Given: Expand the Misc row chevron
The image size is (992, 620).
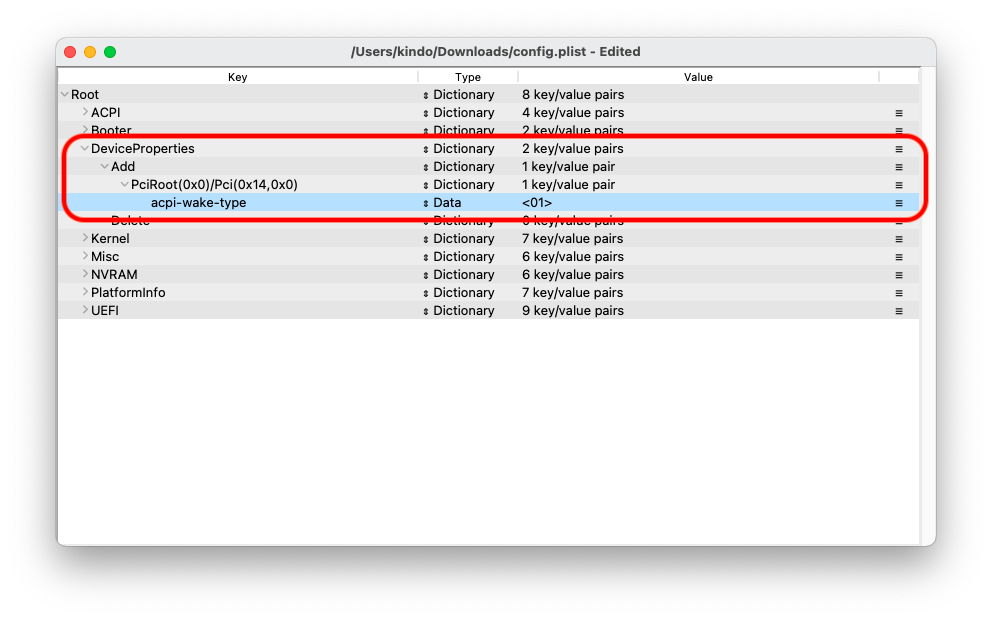Looking at the screenshot, I should pyautogui.click(x=85, y=256).
